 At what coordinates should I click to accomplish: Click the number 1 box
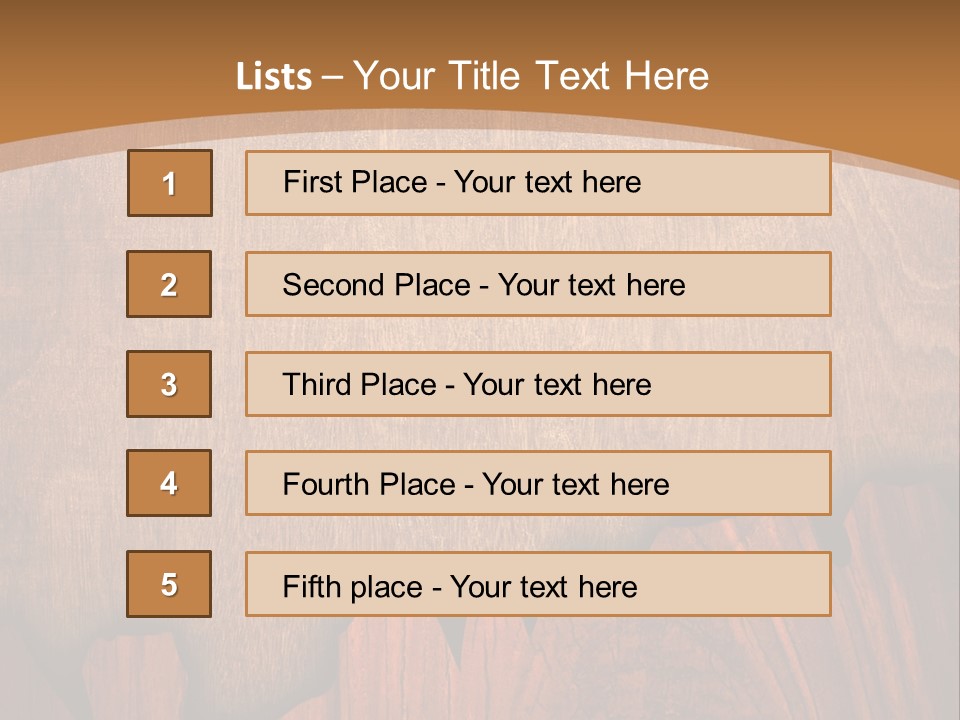[x=170, y=183]
